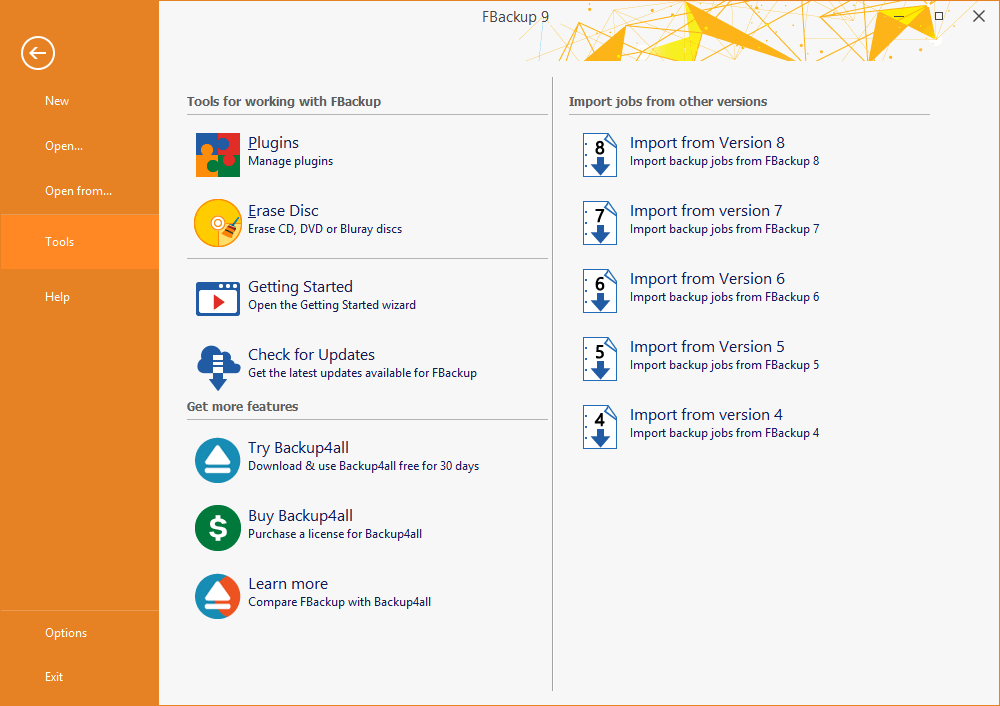
Task: Click the Getting Started video icon
Action: click(217, 298)
